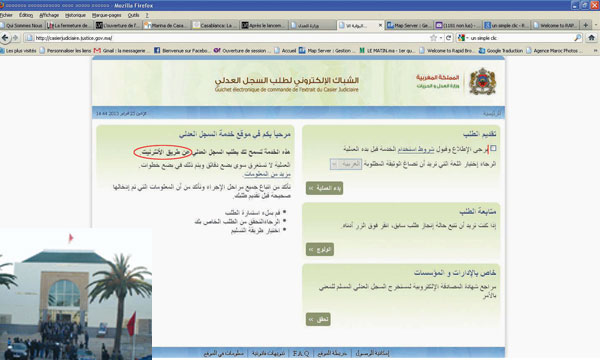
Task: Open the legal notices footer link
Action: [x=268, y=353]
